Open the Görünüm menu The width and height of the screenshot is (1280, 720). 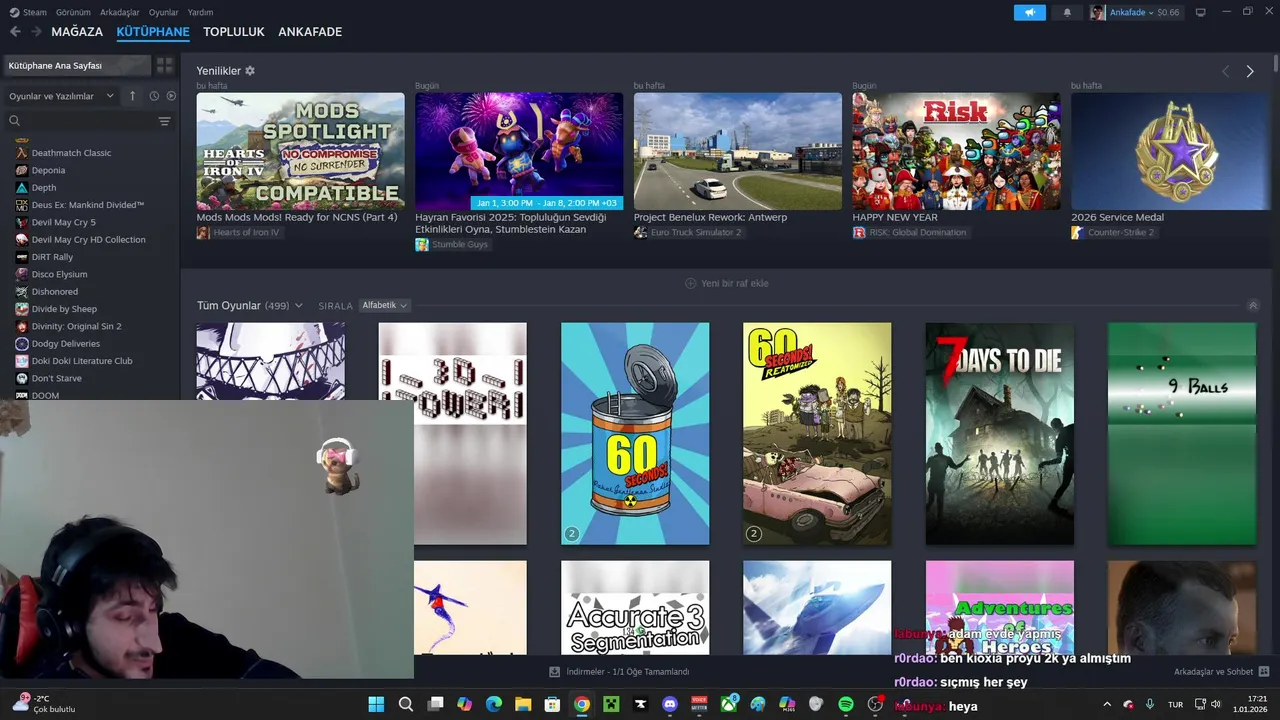[x=73, y=12]
